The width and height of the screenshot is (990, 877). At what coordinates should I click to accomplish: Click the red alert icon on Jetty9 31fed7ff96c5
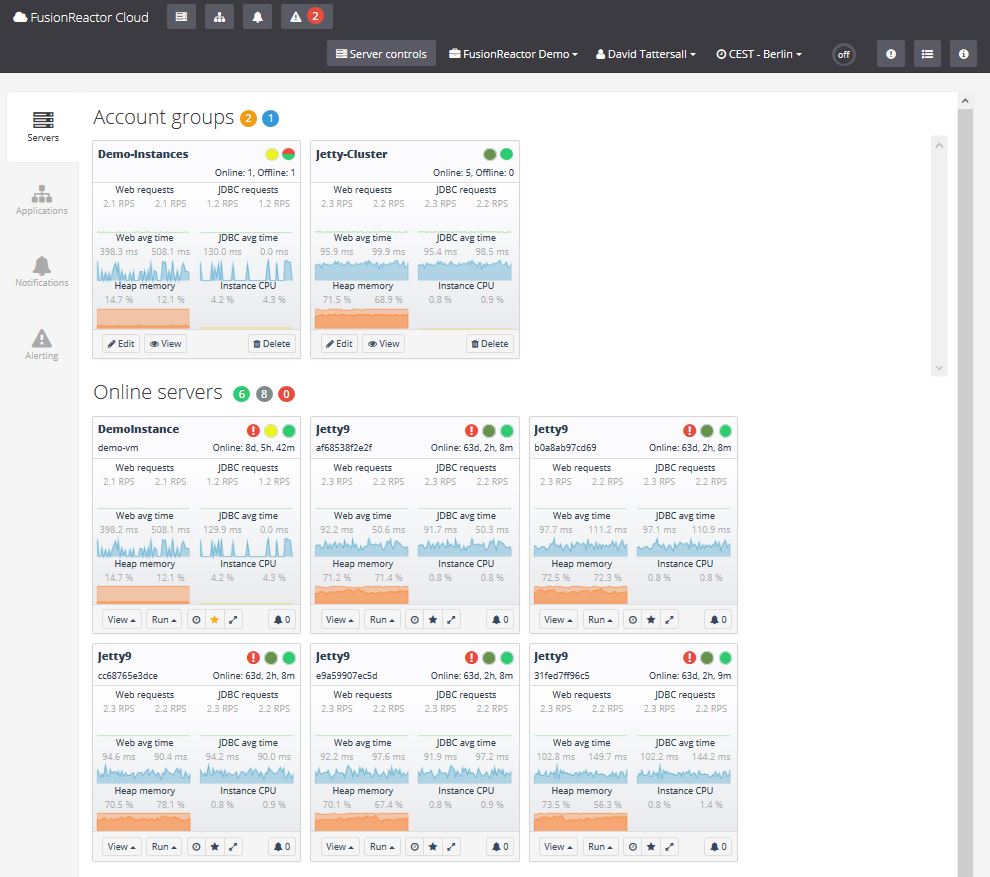[689, 658]
